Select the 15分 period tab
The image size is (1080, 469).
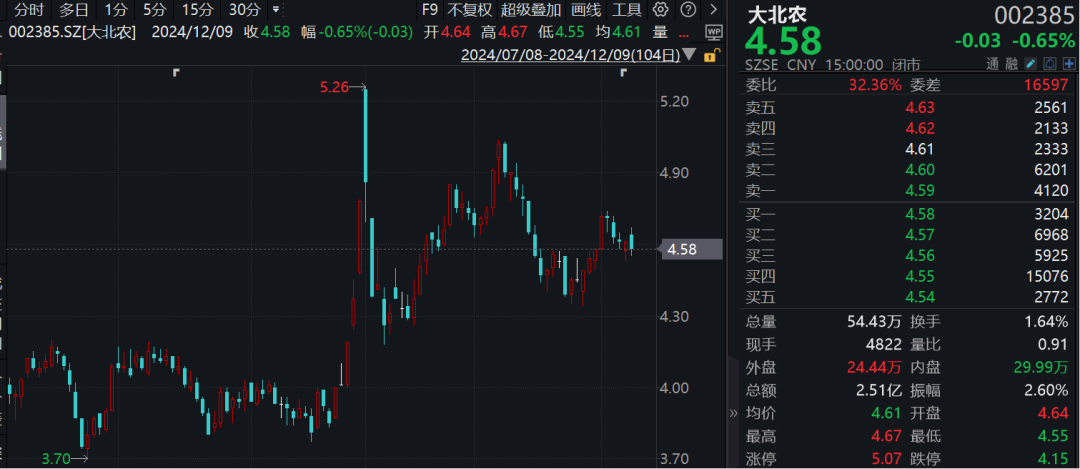click(x=198, y=10)
